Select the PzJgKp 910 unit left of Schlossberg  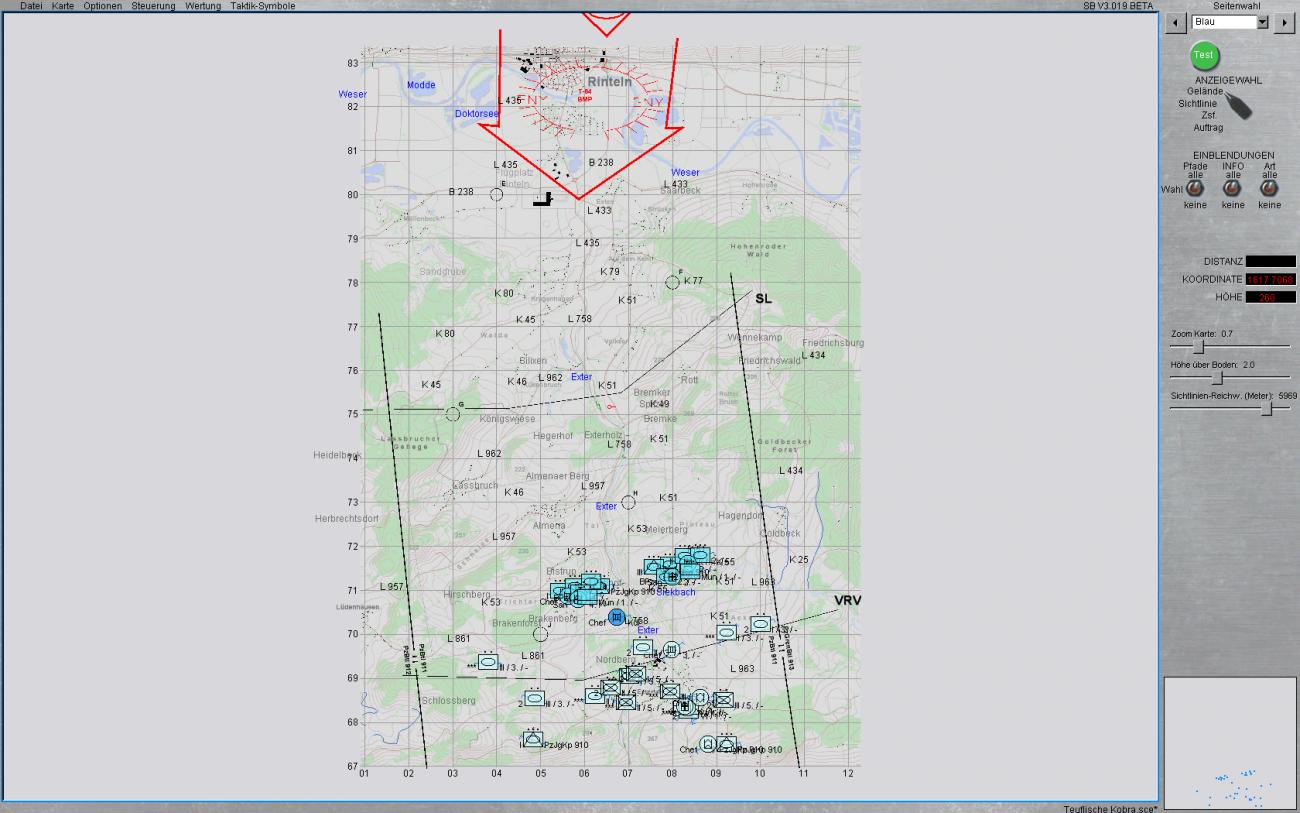click(x=533, y=739)
